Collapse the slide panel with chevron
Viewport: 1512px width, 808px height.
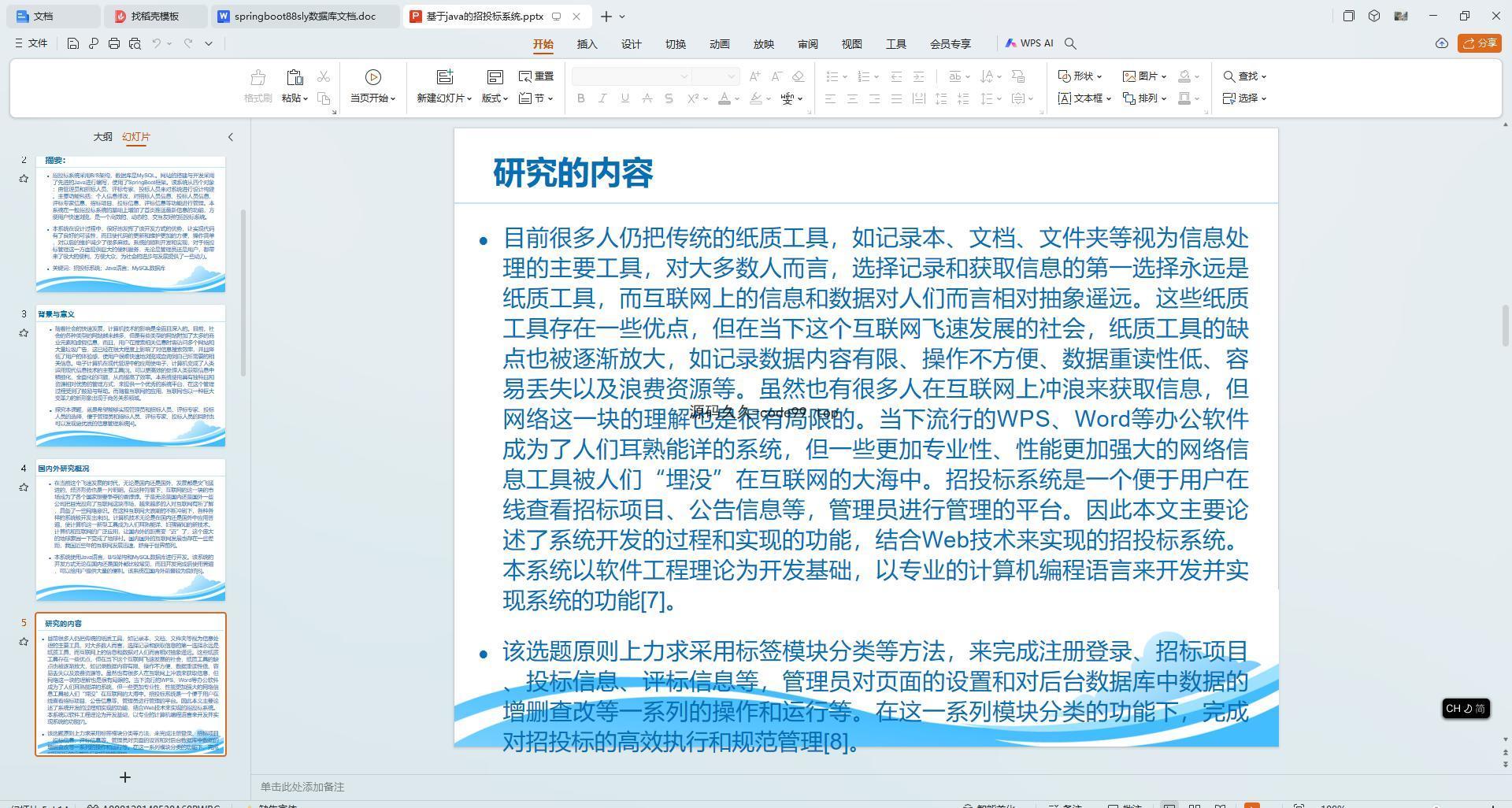pos(231,137)
